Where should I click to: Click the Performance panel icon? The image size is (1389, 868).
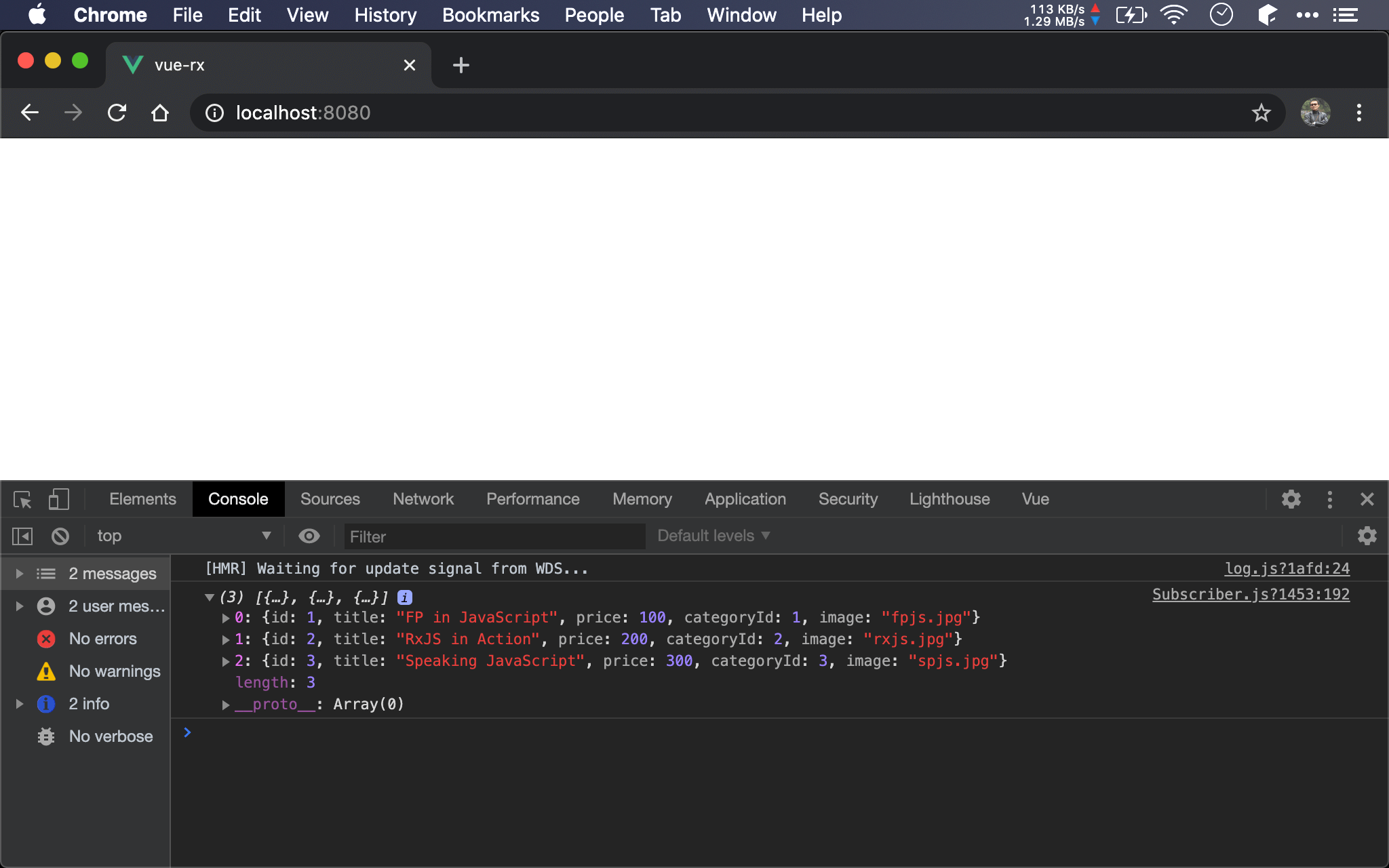tap(532, 498)
